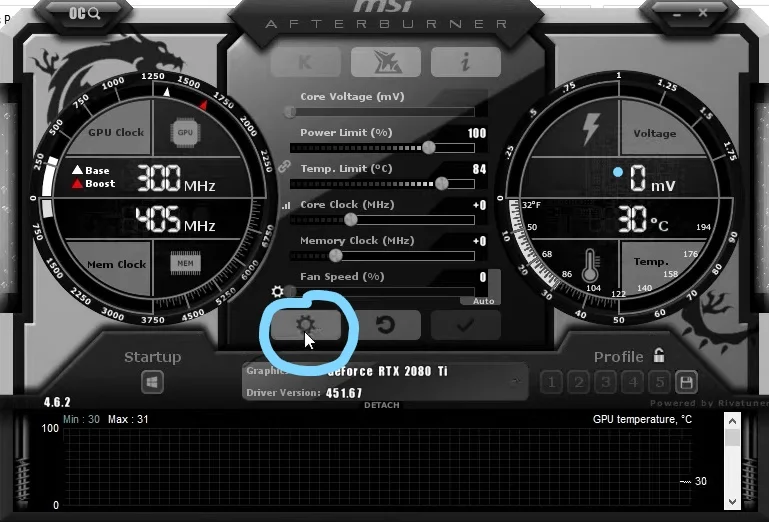
Task: Open settings with the gear button
Action: (x=306, y=325)
